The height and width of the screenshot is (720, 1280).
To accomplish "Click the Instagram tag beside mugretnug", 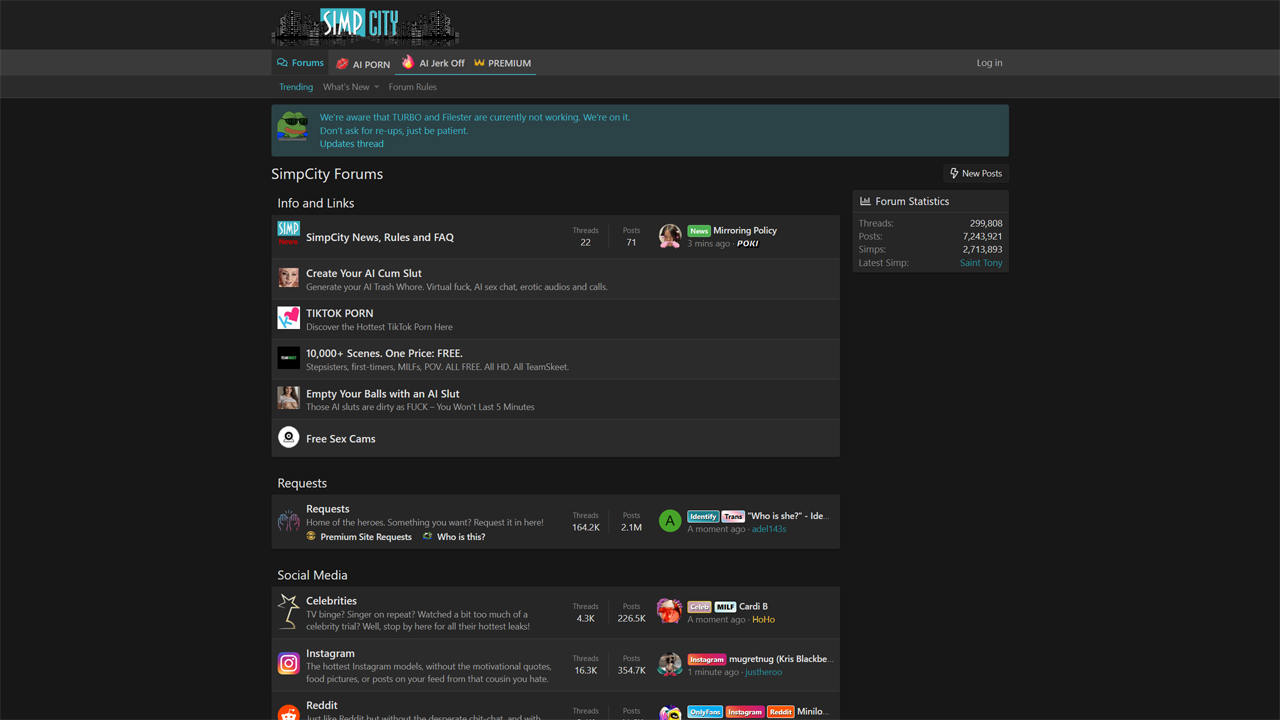I will tap(707, 660).
